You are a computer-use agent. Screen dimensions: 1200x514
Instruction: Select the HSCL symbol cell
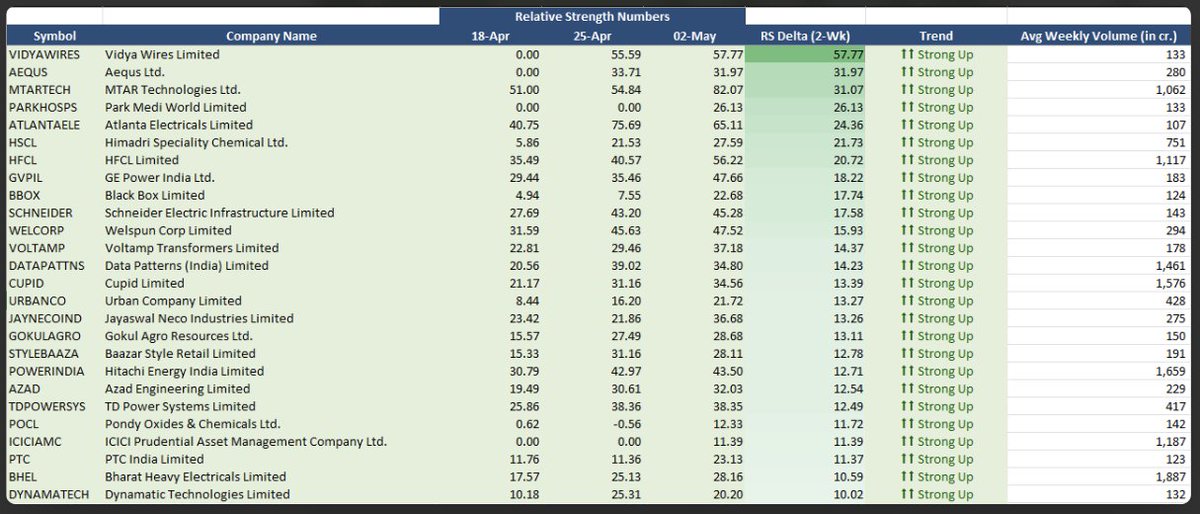(x=23, y=142)
